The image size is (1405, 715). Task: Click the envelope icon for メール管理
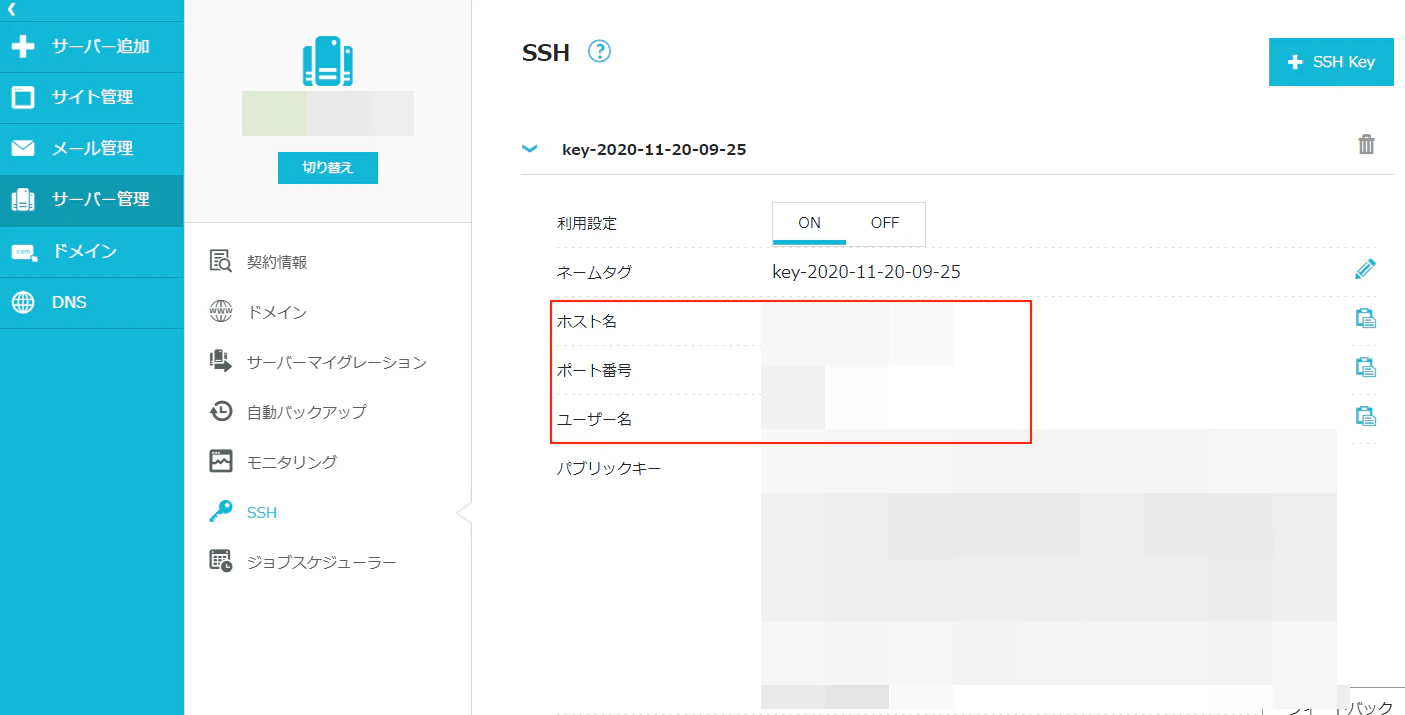(23, 149)
